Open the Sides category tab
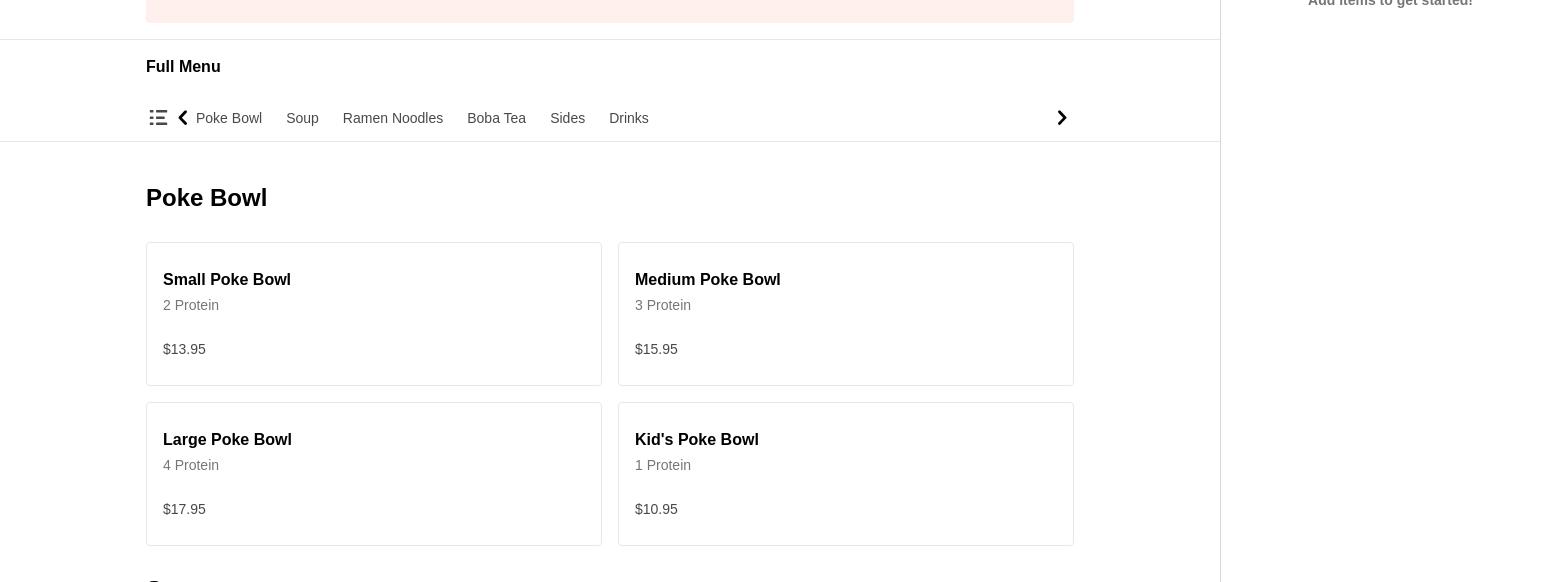 tap(567, 118)
